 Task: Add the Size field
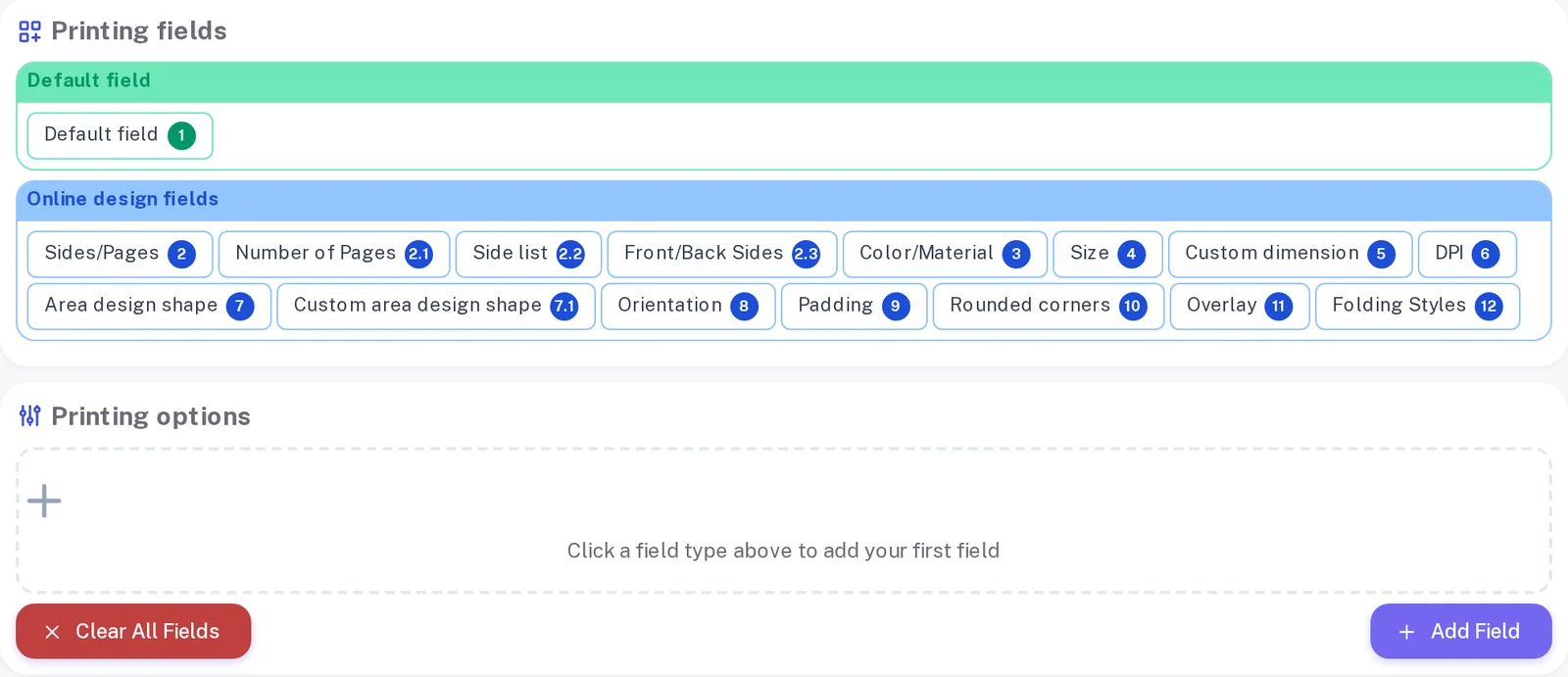(1107, 255)
